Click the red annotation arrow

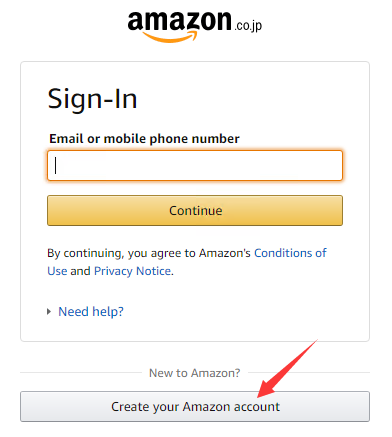pos(287,368)
